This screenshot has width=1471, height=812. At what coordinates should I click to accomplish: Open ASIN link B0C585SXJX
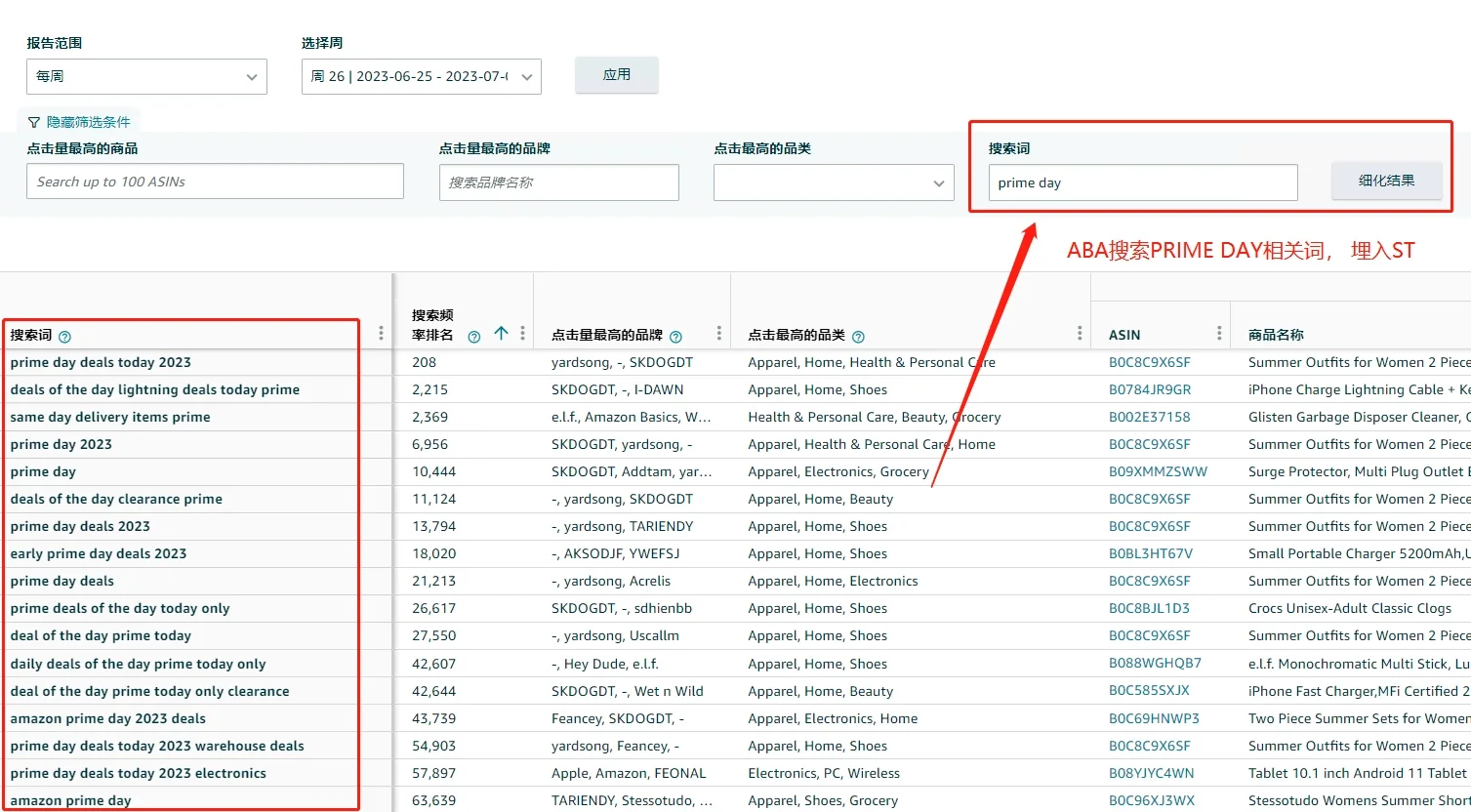coord(1149,691)
